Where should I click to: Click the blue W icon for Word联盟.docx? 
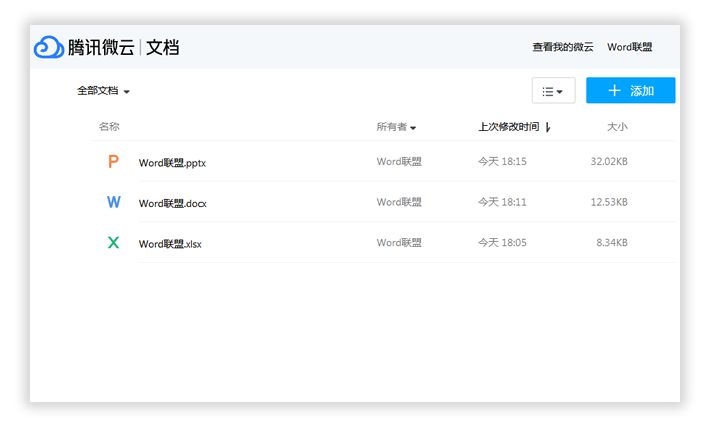pyautogui.click(x=114, y=202)
